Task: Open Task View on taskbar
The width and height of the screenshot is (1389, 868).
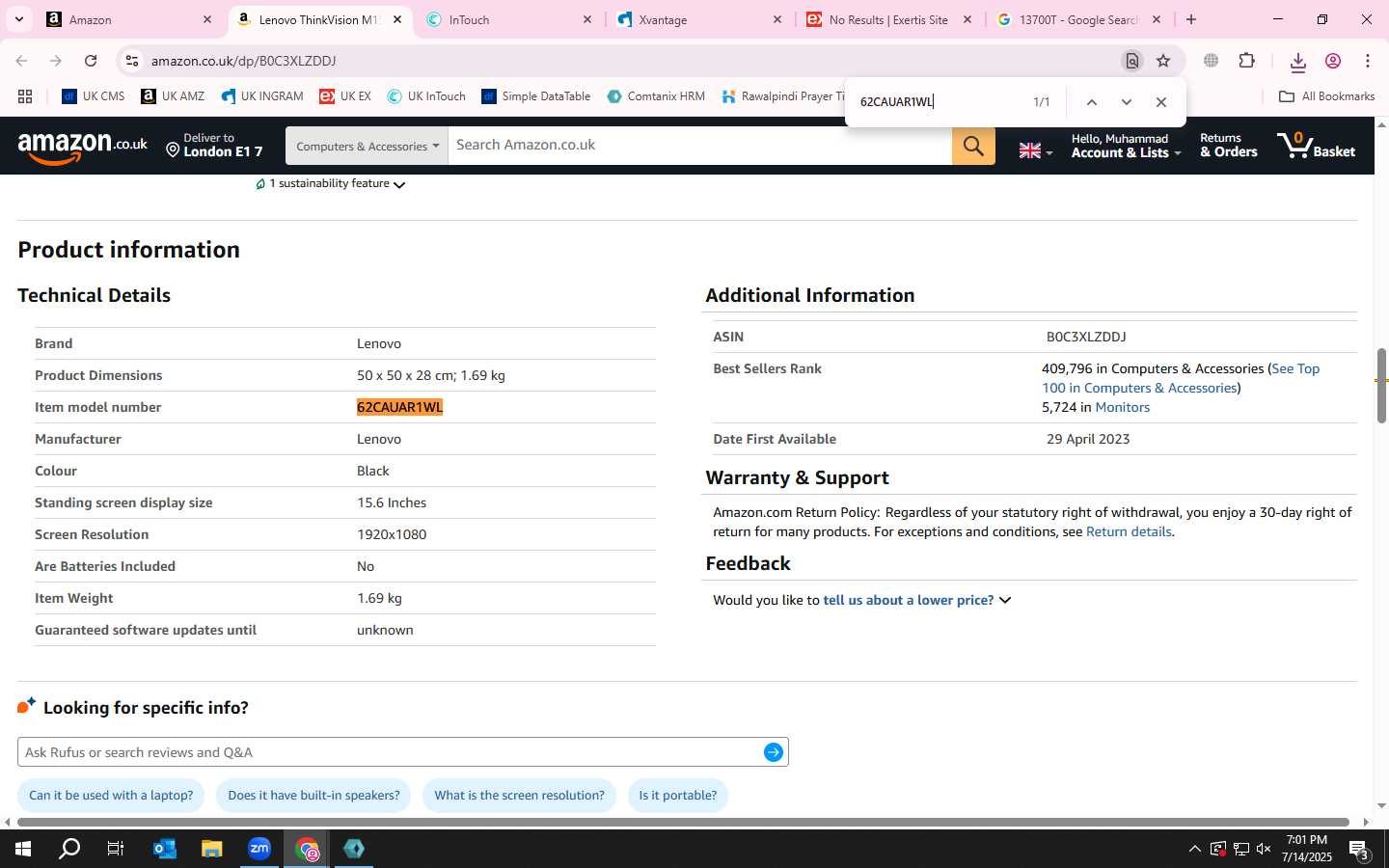Action: coord(116,849)
